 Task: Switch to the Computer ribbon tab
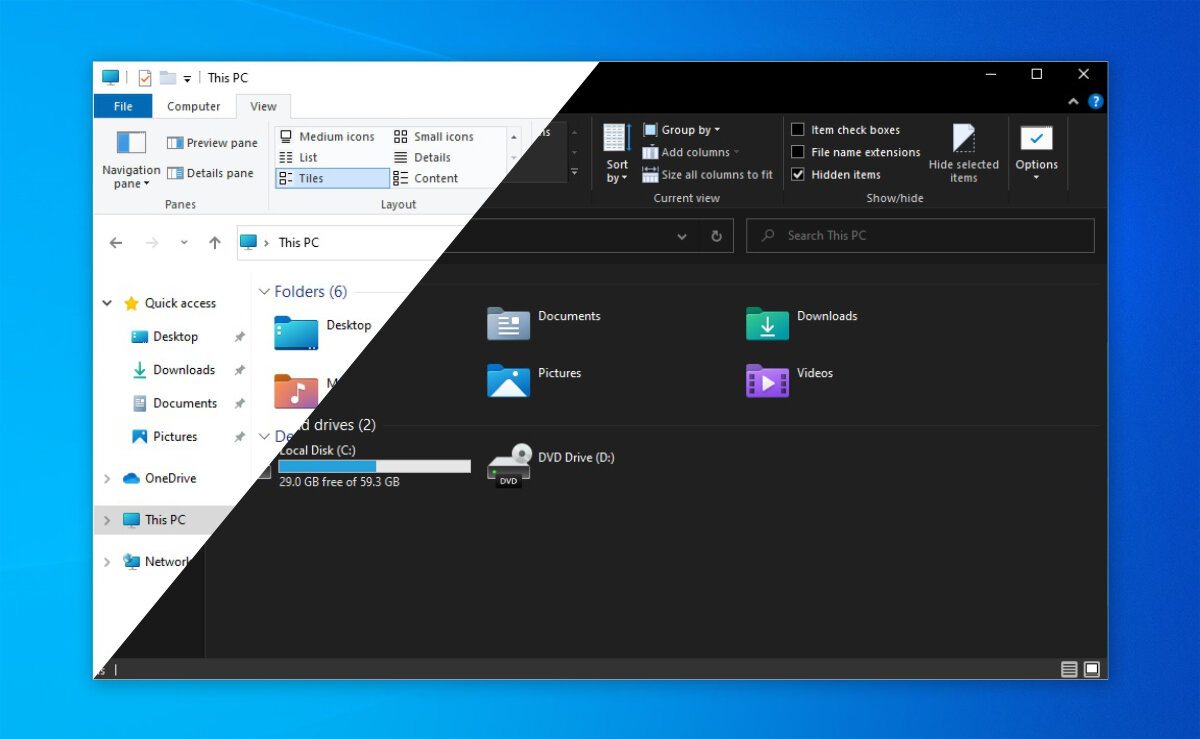coord(194,107)
